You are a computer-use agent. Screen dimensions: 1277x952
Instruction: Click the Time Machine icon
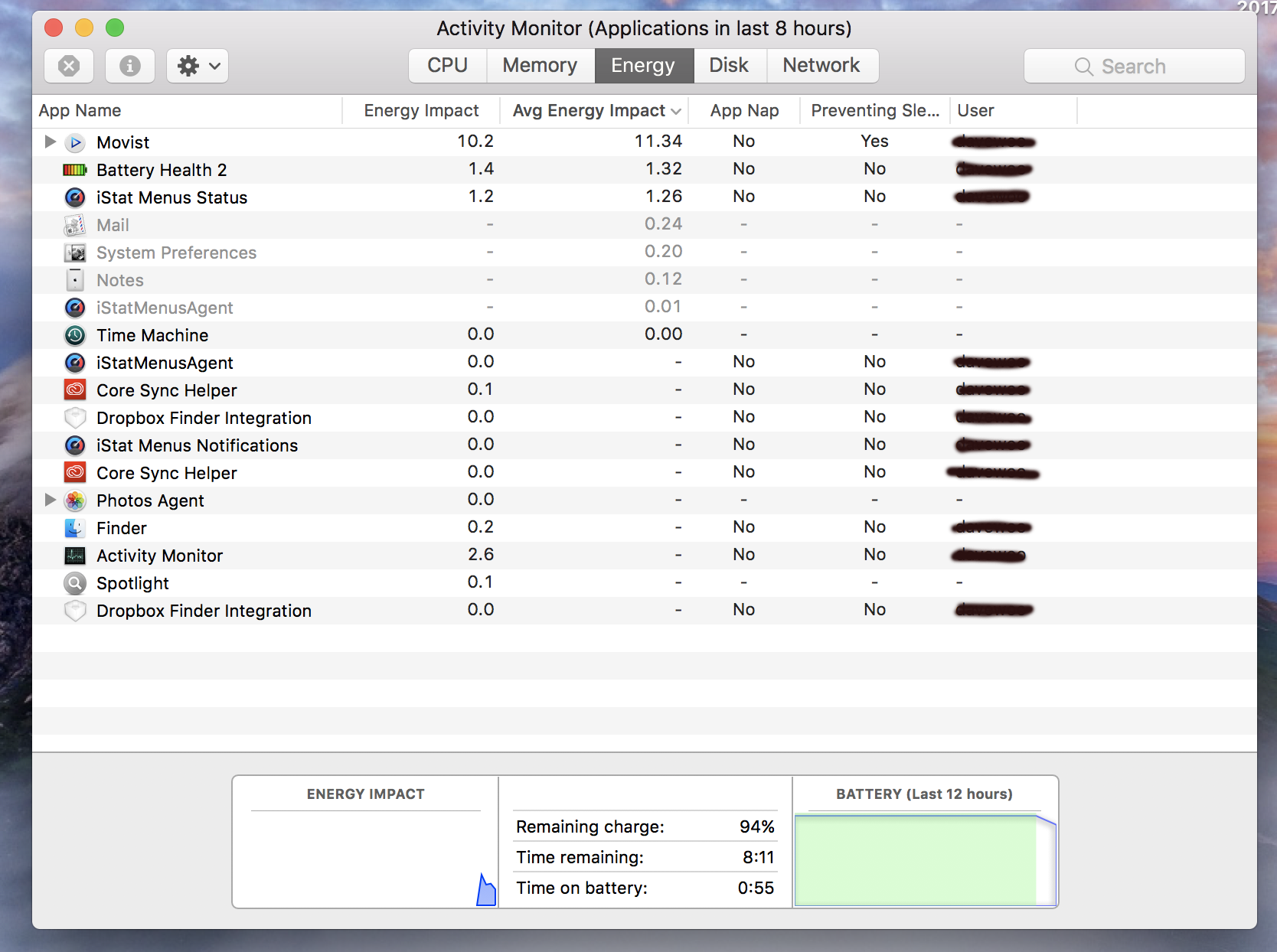(75, 335)
